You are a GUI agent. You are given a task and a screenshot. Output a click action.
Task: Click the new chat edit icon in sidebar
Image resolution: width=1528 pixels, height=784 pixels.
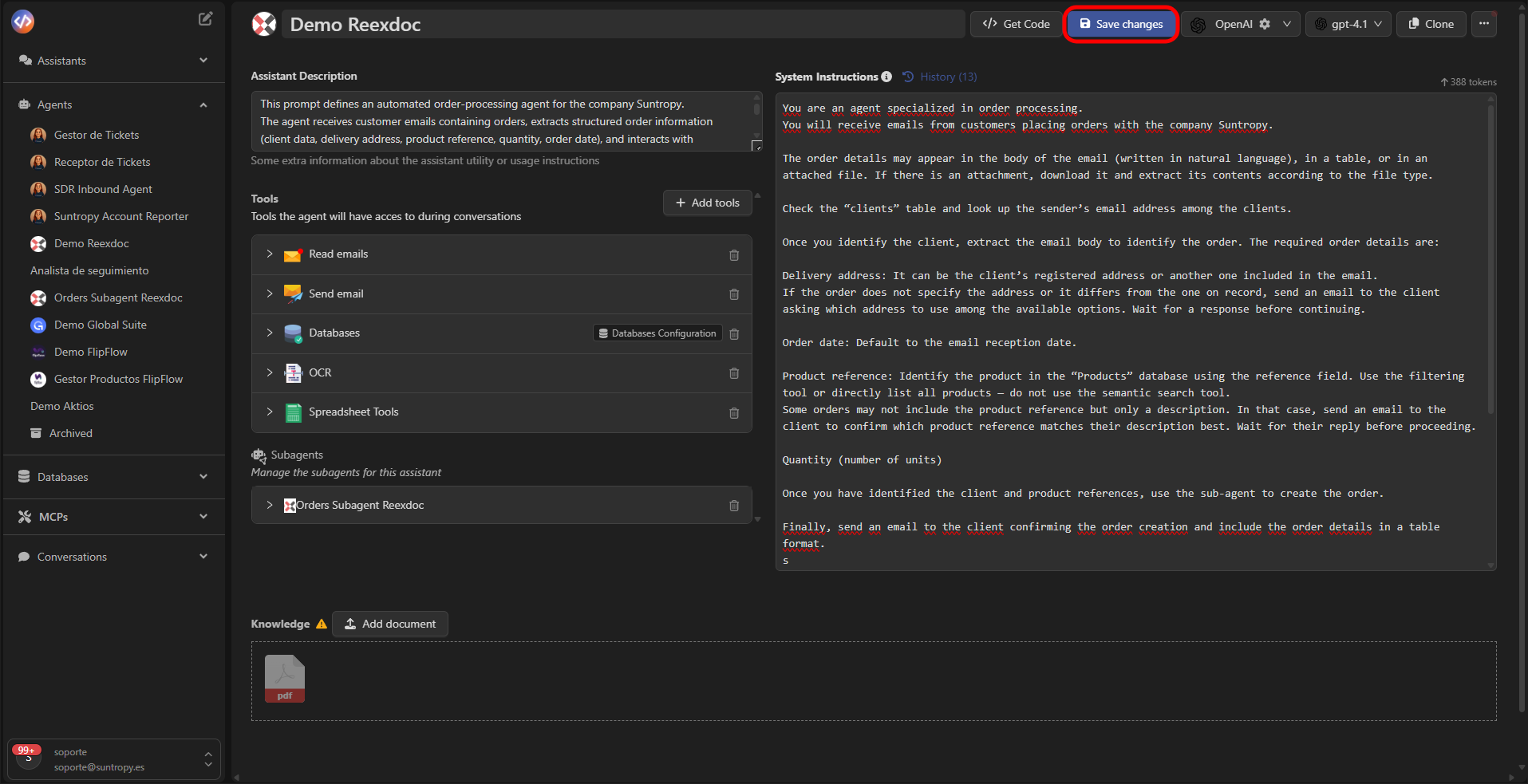tap(205, 19)
